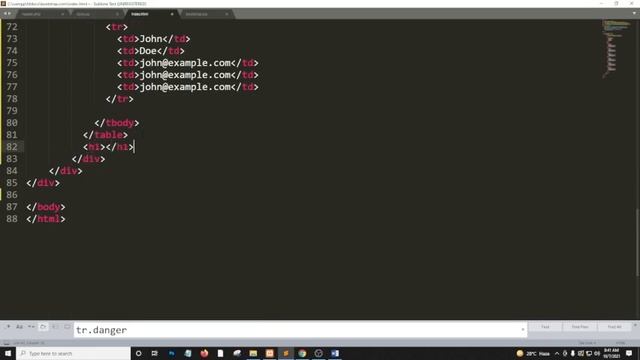Click the Sublime Text taskbar icon
The width and height of the screenshot is (640, 360).
[x=286, y=353]
